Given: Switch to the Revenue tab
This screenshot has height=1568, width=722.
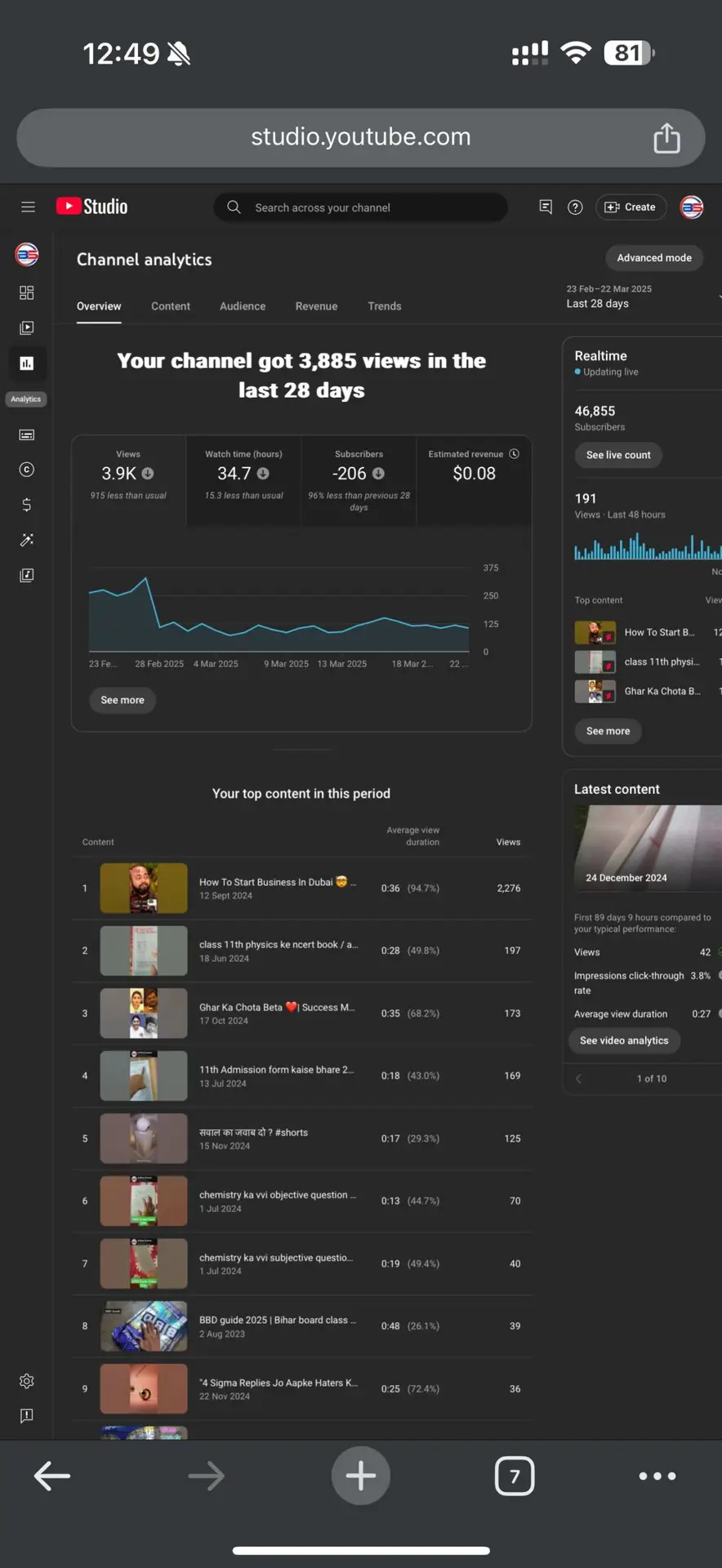Looking at the screenshot, I should pos(316,306).
